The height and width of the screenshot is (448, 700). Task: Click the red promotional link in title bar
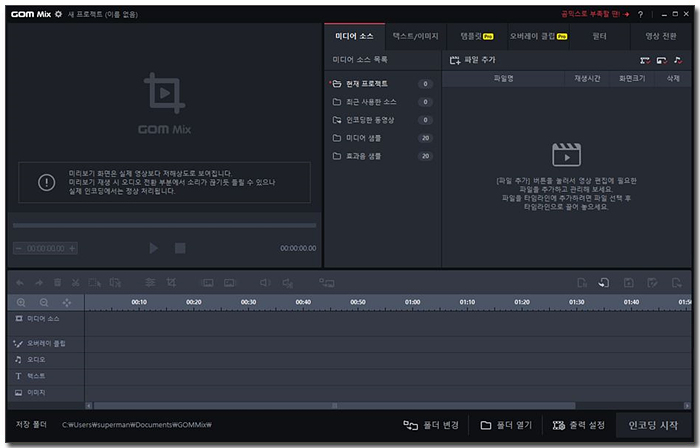(595, 14)
